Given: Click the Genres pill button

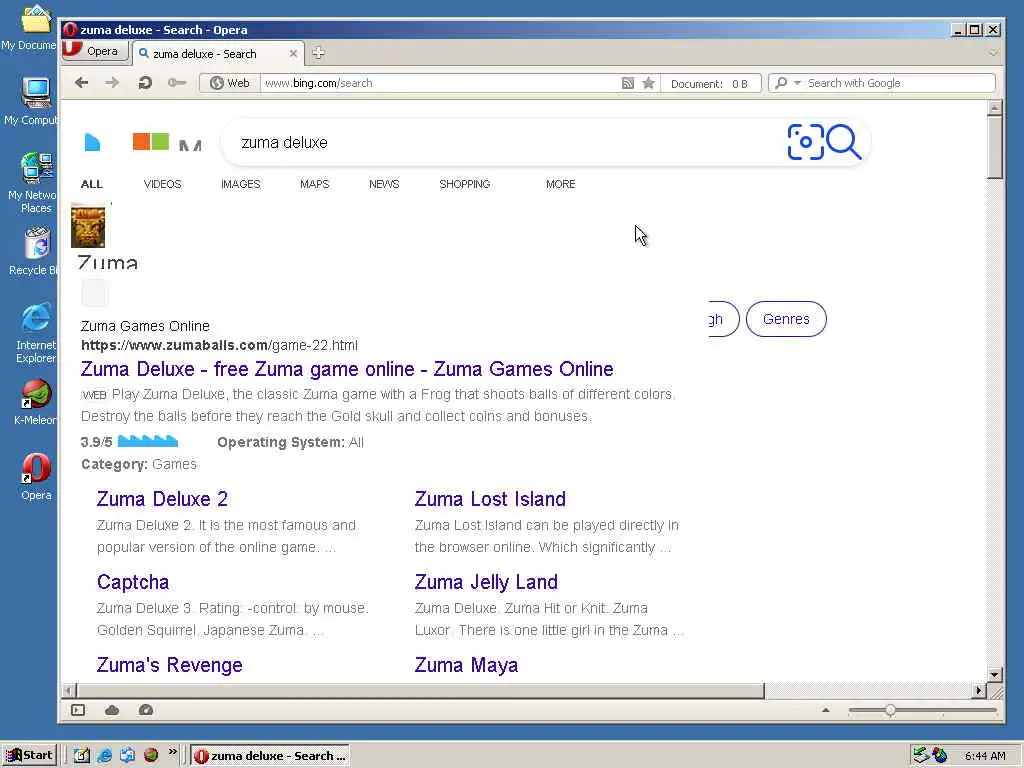Looking at the screenshot, I should 786,319.
